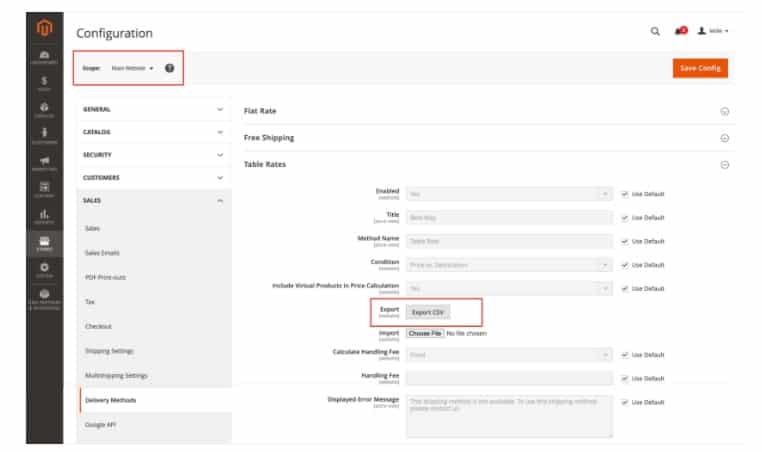
Task: Select Tax menu item
Action: click(x=90, y=302)
